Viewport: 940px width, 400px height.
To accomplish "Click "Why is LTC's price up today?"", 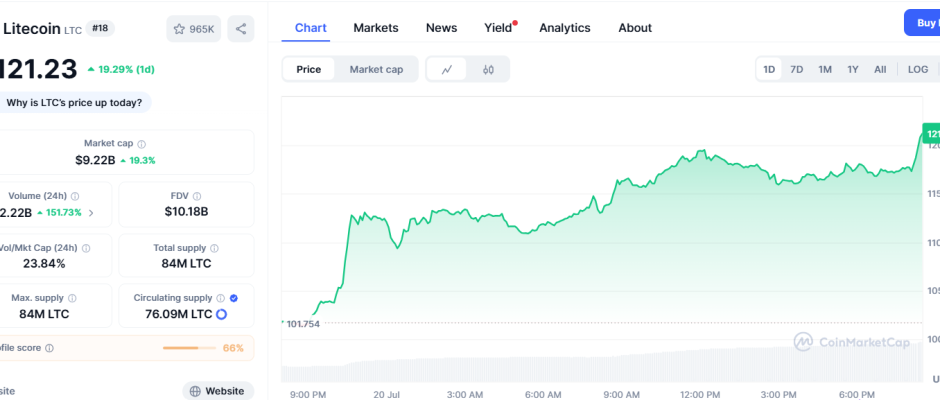I will click(x=75, y=102).
